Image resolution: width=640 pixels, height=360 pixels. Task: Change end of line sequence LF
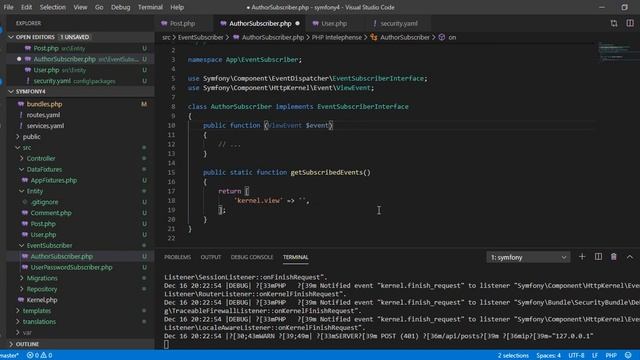[595, 356]
